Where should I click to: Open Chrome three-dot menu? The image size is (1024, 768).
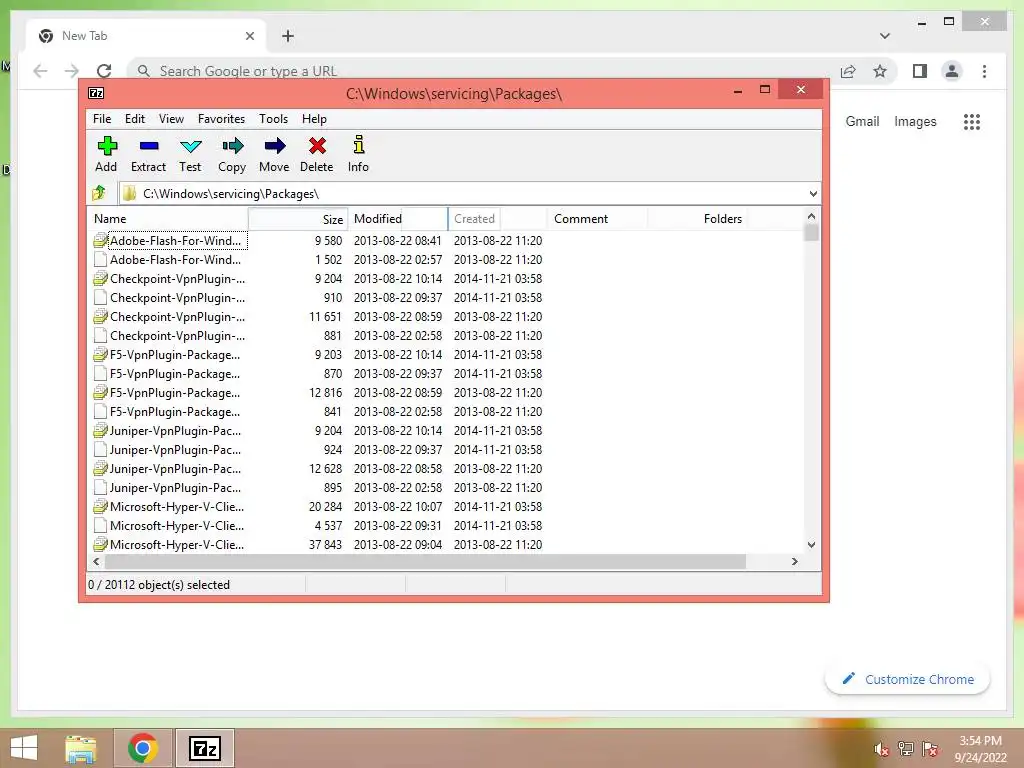click(984, 71)
